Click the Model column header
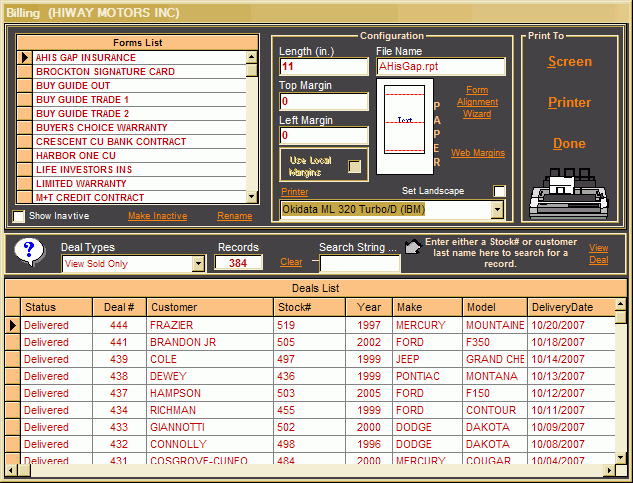Image resolution: width=633 pixels, height=483 pixels. pyautogui.click(x=495, y=307)
